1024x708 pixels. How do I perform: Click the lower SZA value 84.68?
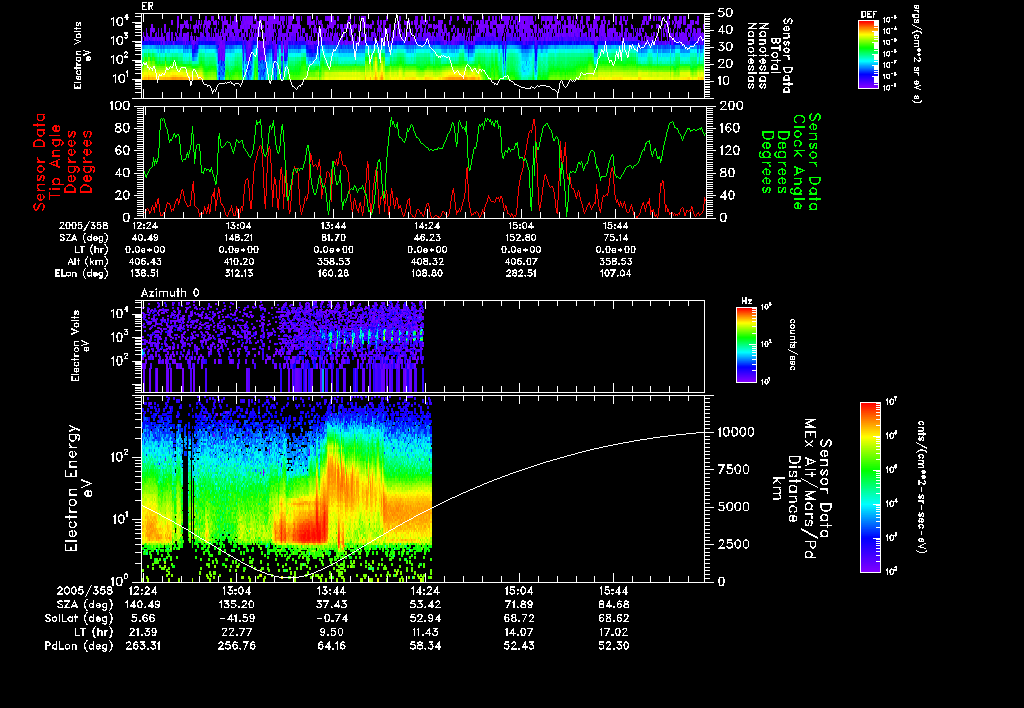(615, 605)
